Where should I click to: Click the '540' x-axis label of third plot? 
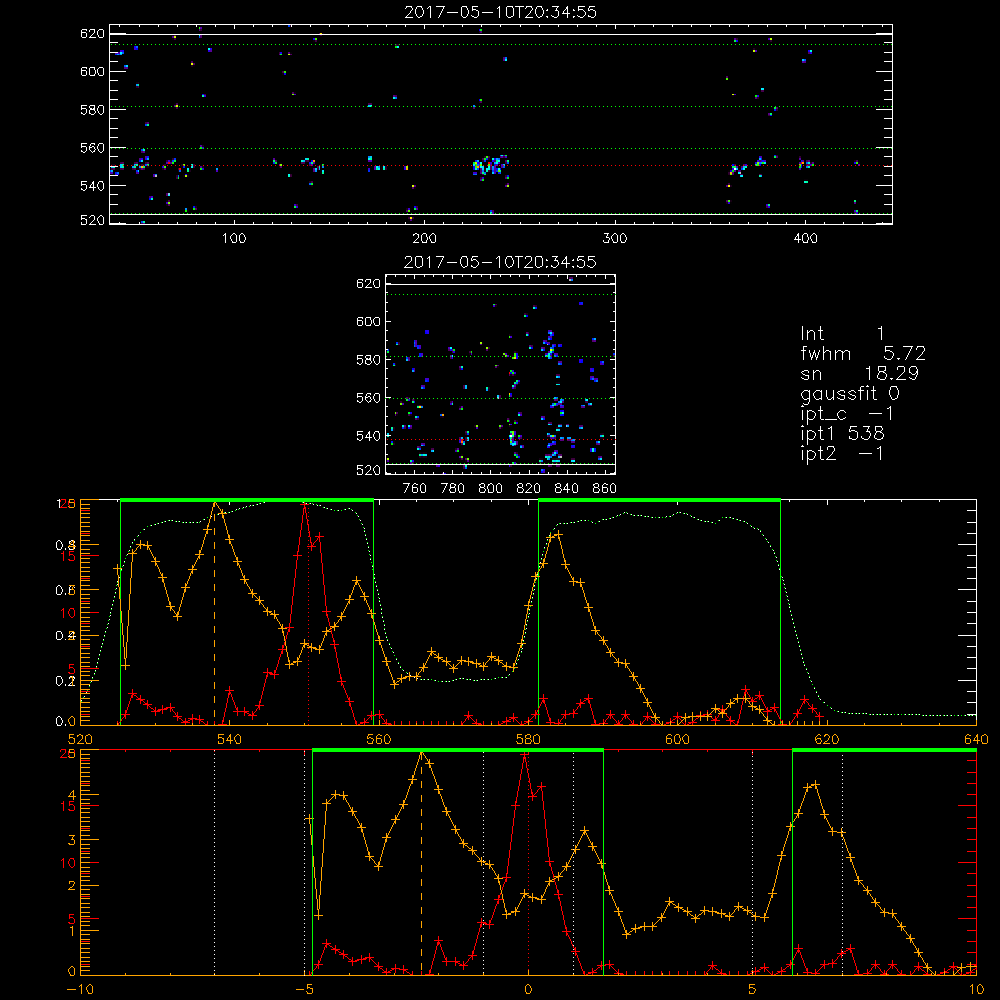(229, 739)
